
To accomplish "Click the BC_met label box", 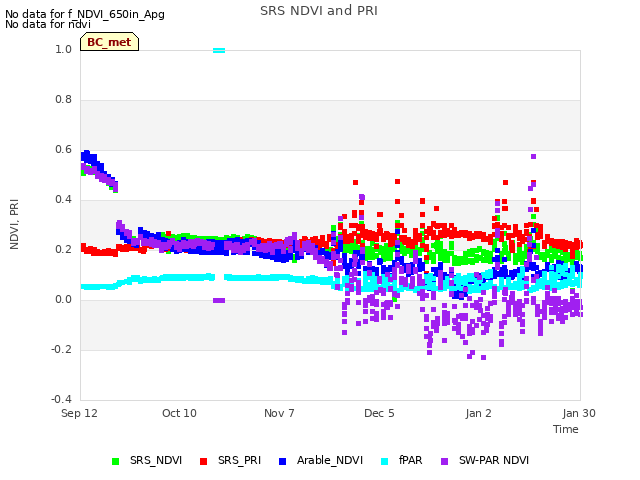I will pos(109,42).
